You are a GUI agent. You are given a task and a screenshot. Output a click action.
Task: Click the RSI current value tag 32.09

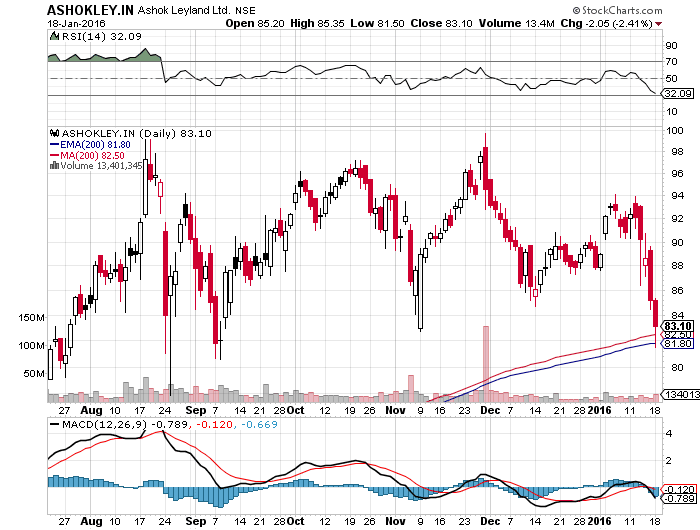coord(678,93)
